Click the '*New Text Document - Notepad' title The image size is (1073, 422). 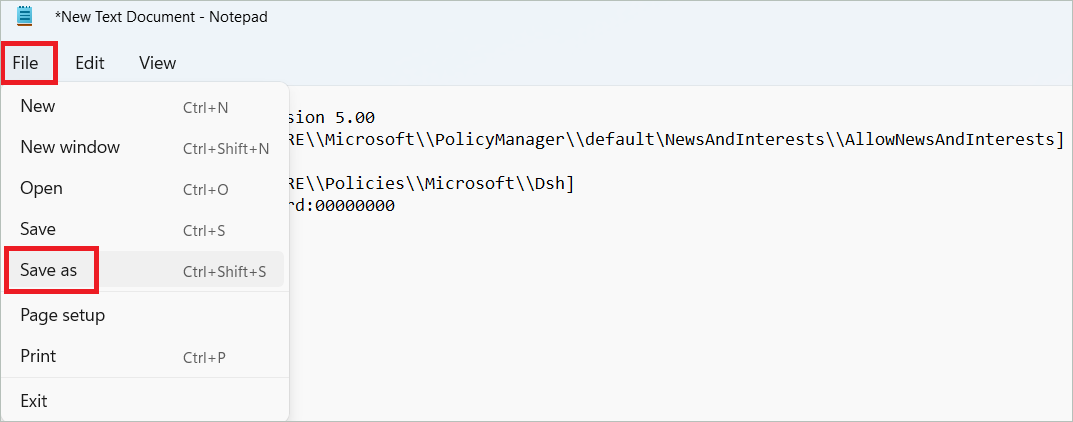pos(161,17)
